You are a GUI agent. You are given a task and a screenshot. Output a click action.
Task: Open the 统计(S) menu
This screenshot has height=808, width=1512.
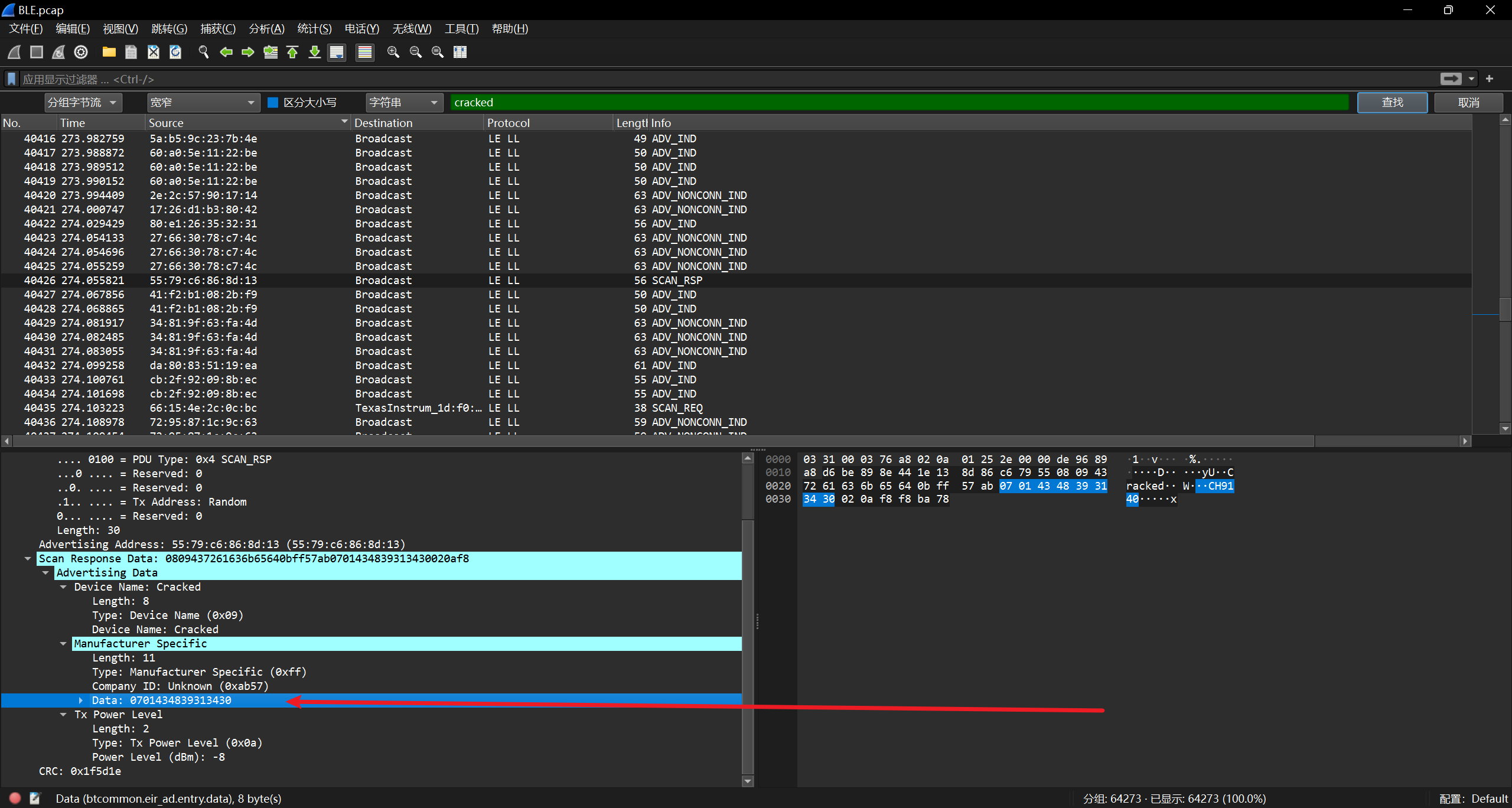[x=314, y=28]
